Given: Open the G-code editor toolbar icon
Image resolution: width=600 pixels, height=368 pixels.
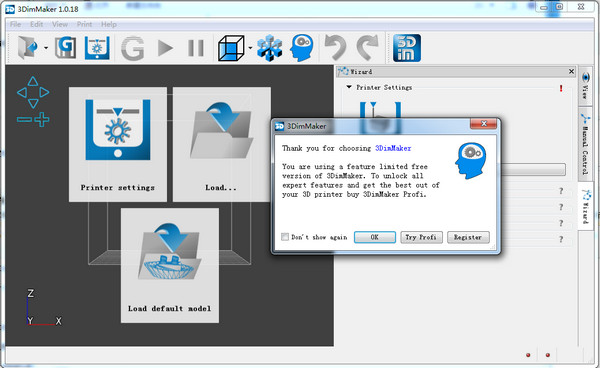Looking at the screenshot, I should (x=65, y=47).
